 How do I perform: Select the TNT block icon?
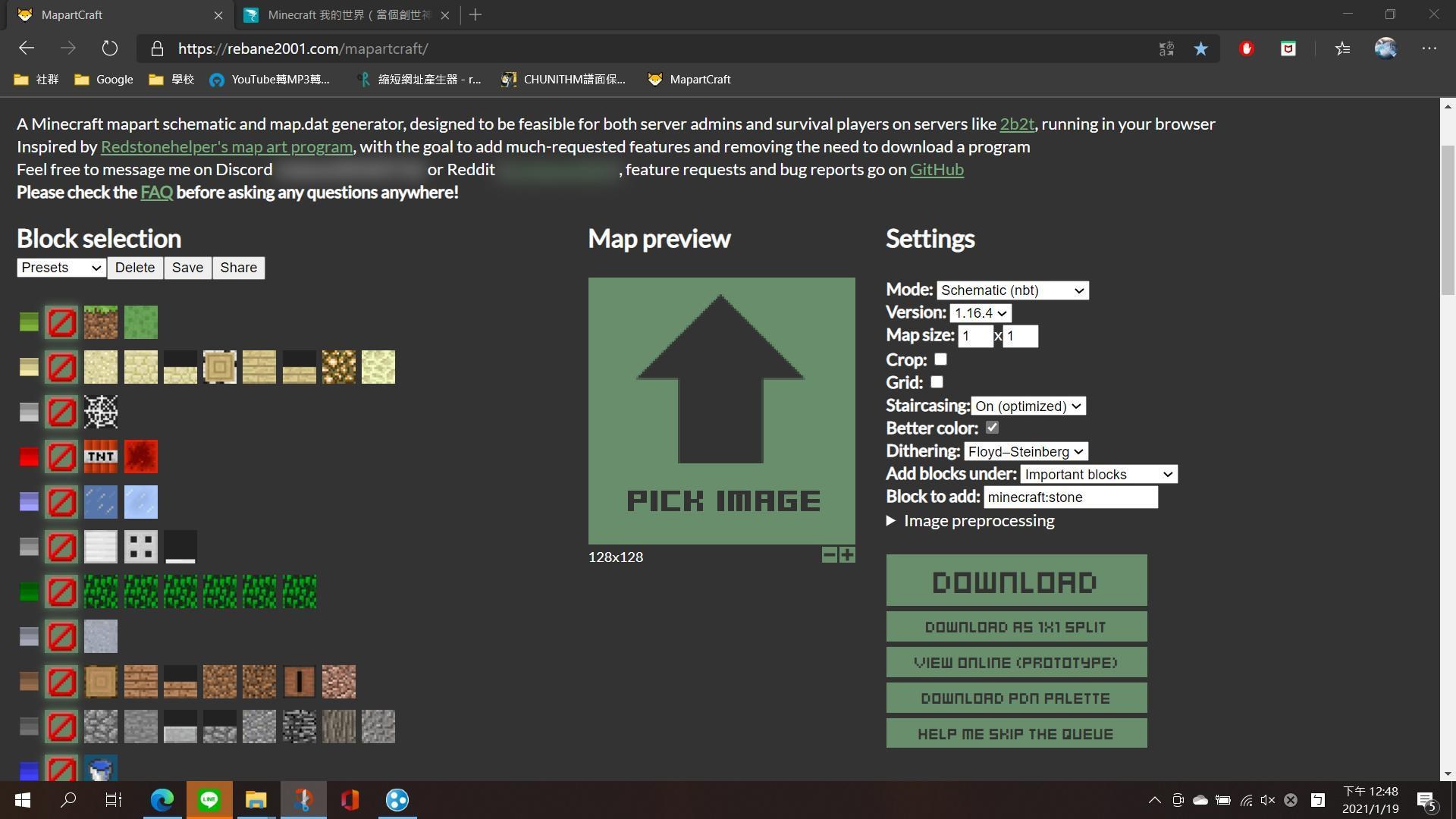click(x=101, y=457)
